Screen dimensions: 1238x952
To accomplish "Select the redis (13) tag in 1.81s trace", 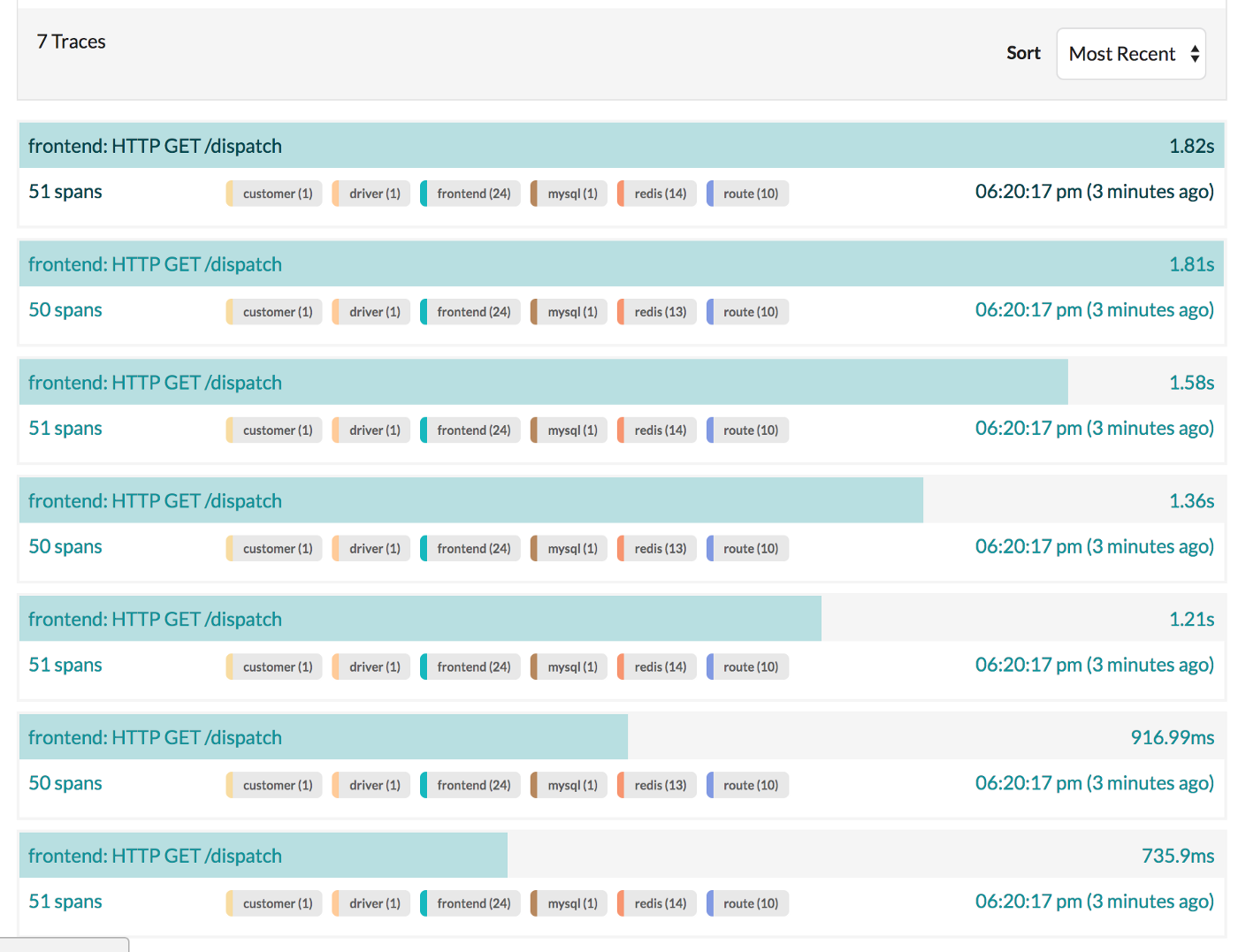I will pos(657,312).
